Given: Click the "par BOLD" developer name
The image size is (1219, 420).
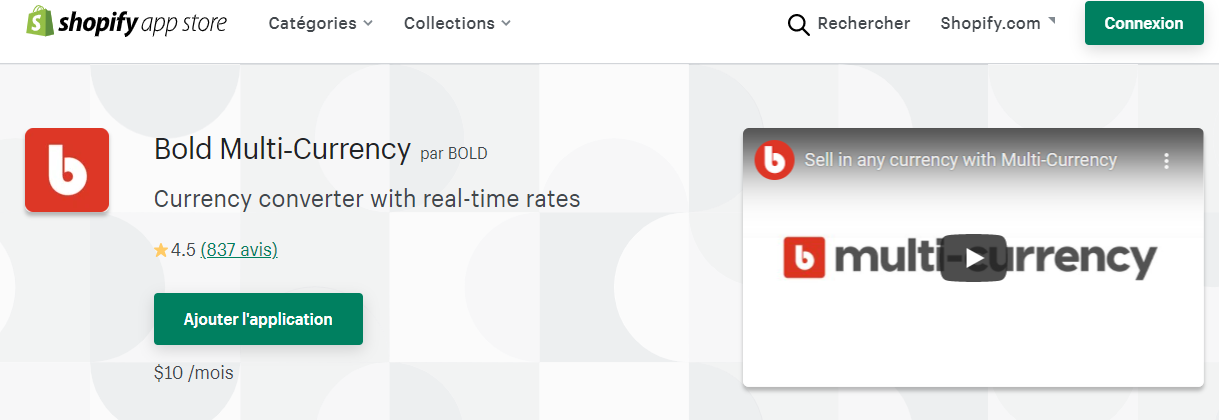Looking at the screenshot, I should coord(454,153).
